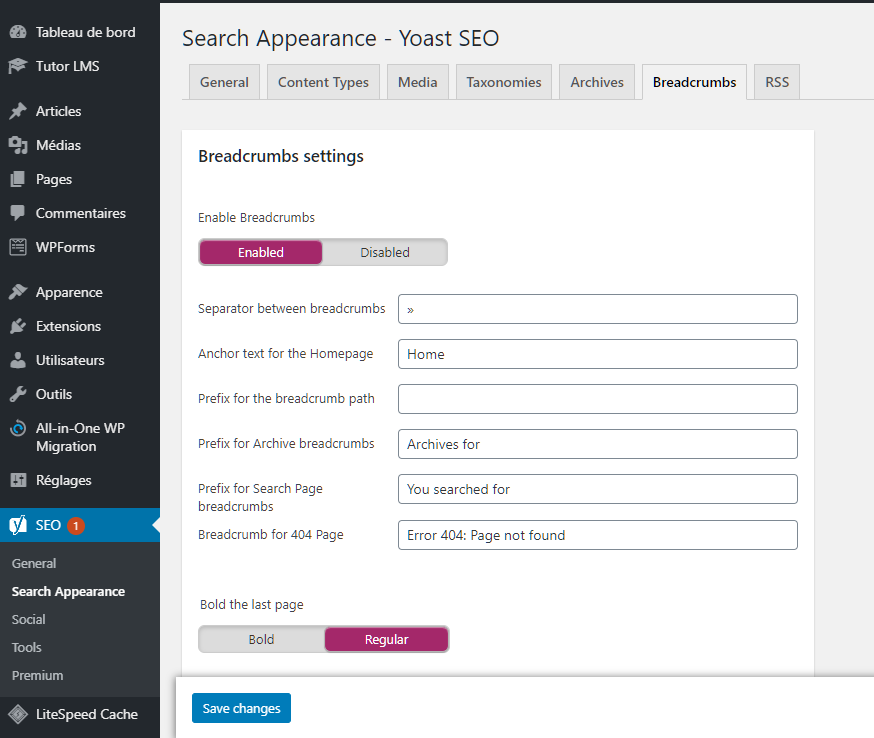This screenshot has width=874, height=738.
Task: Disable breadcrumbs using the Disabled toggle
Action: (385, 252)
